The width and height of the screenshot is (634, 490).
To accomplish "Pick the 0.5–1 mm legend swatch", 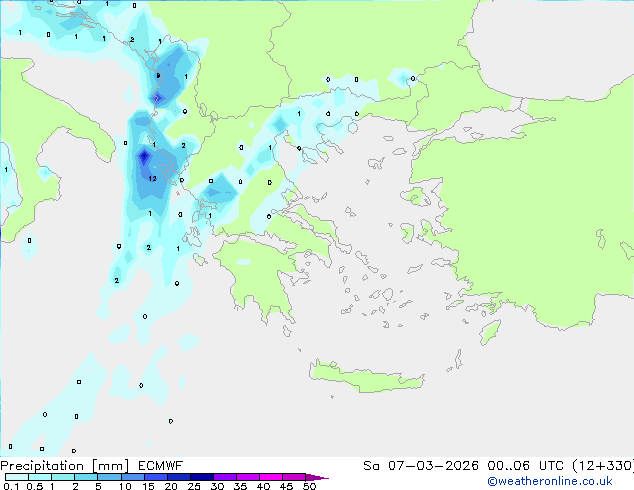I will 40,477.
